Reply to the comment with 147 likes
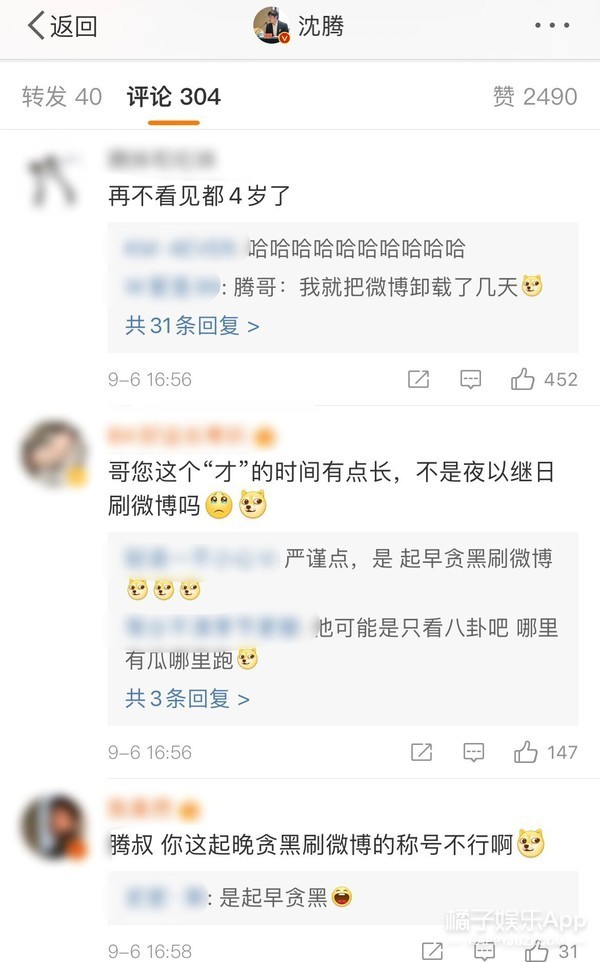The height and width of the screenshot is (962, 600). [474, 752]
